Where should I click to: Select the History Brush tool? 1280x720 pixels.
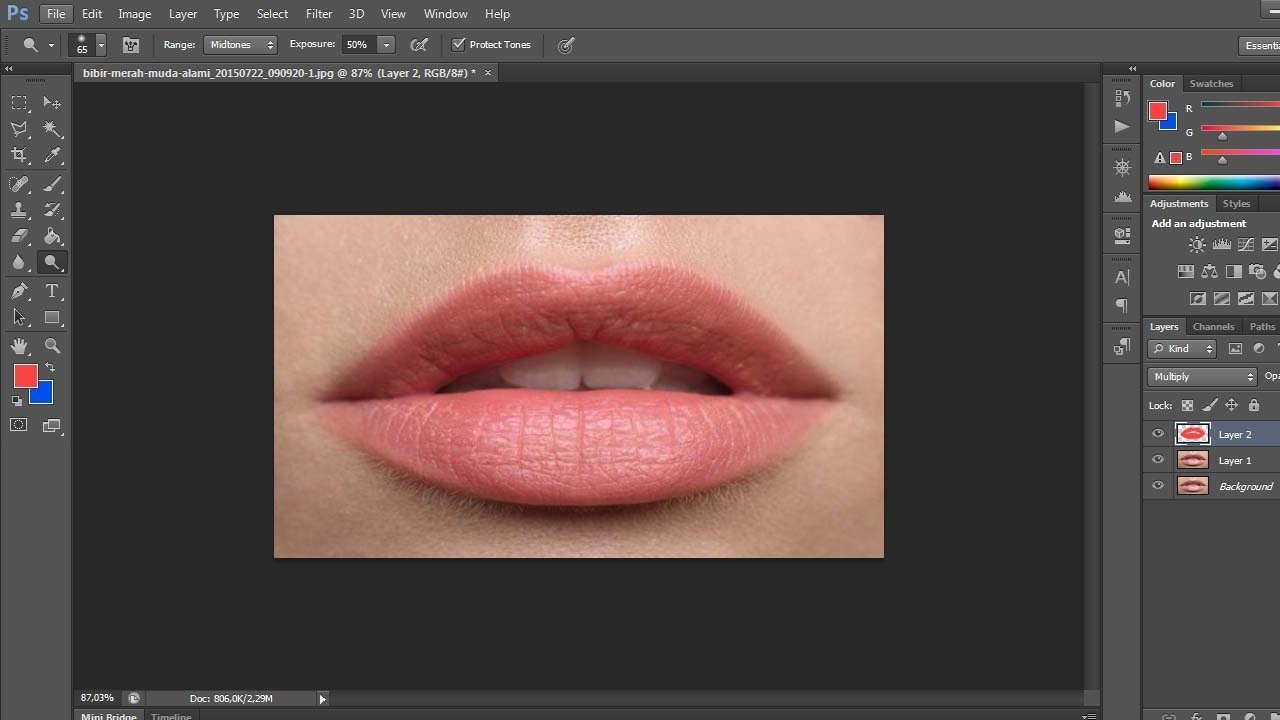53,210
